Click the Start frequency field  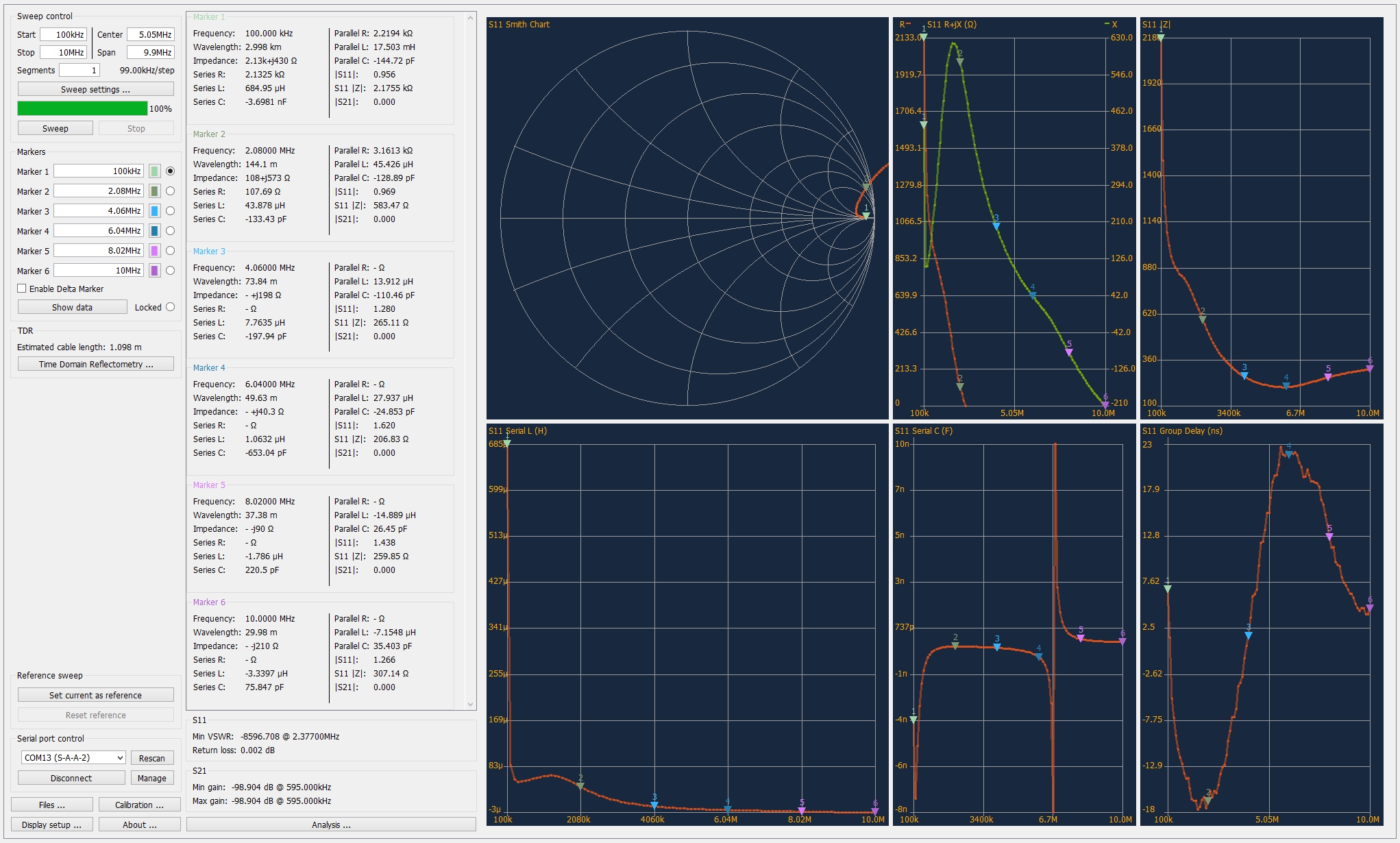(x=63, y=34)
